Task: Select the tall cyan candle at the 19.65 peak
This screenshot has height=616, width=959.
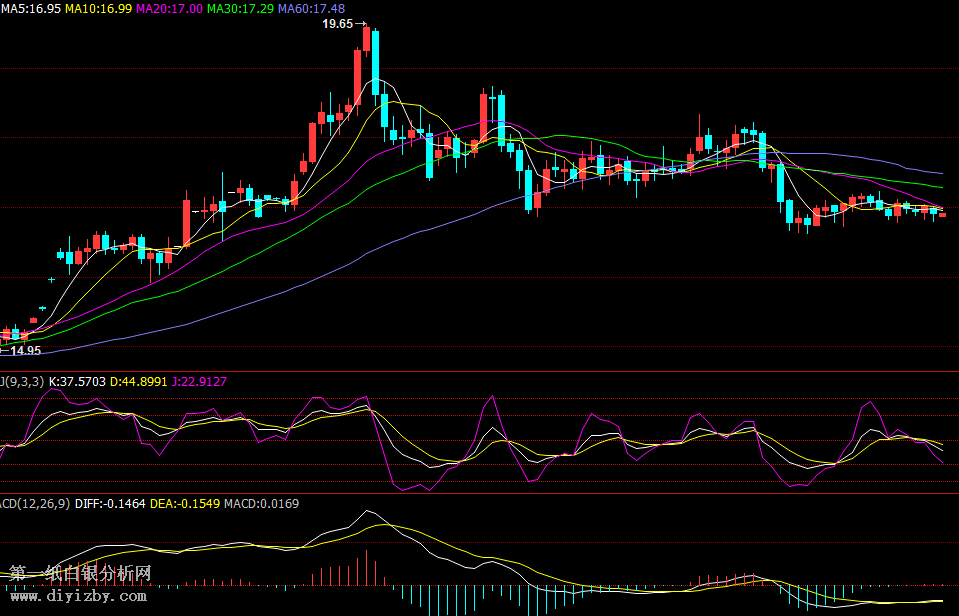Action: tap(376, 62)
